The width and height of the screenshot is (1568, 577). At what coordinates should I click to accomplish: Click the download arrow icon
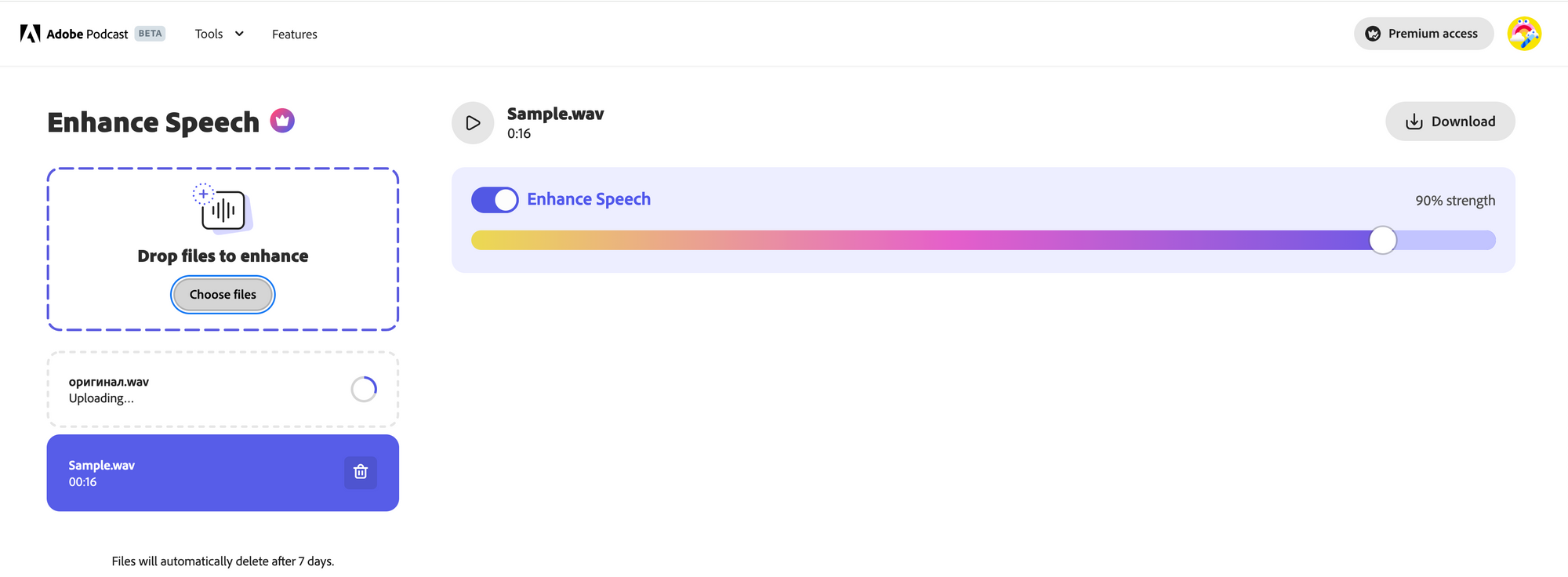(1414, 122)
